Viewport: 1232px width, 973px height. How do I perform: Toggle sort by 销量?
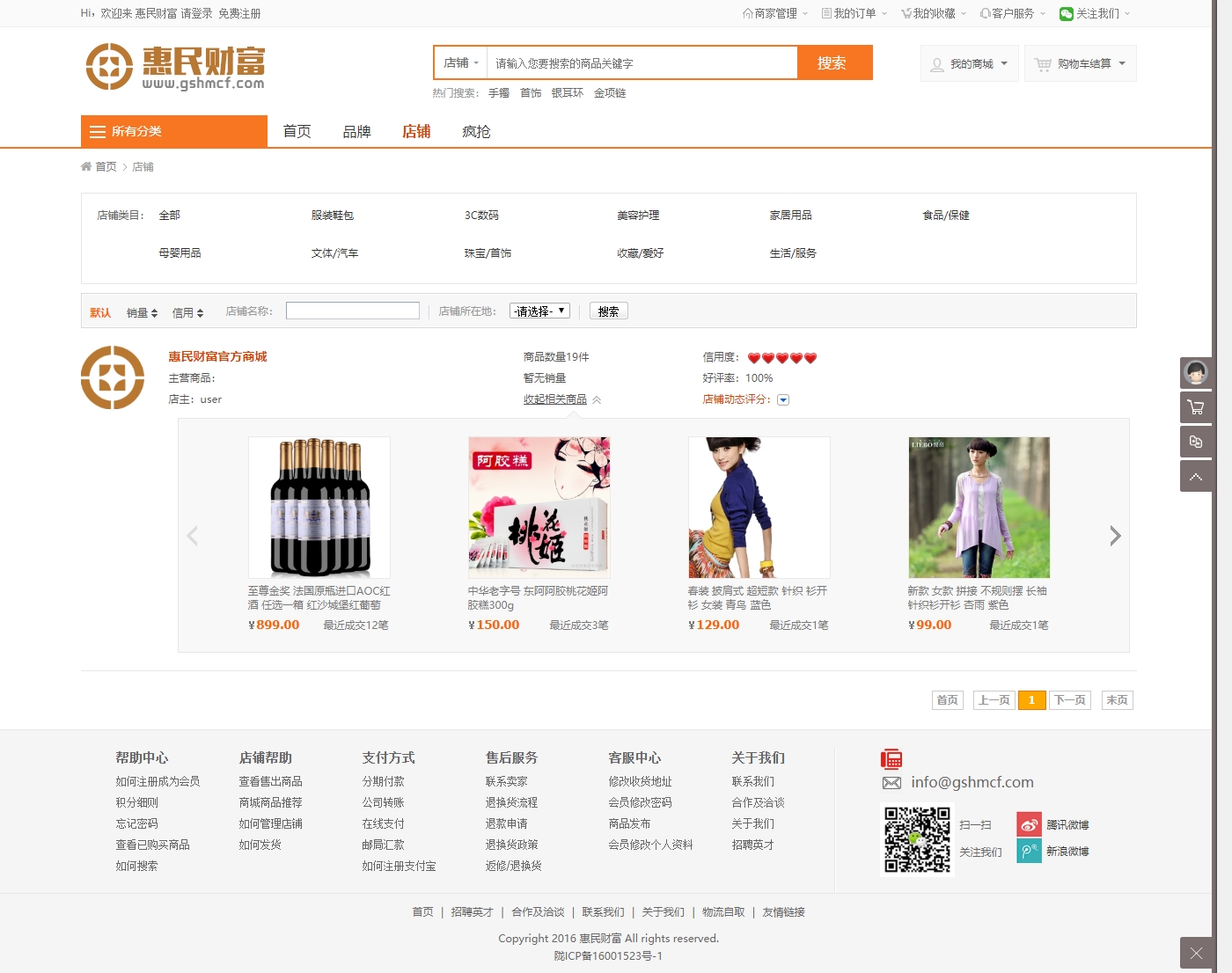(x=142, y=312)
